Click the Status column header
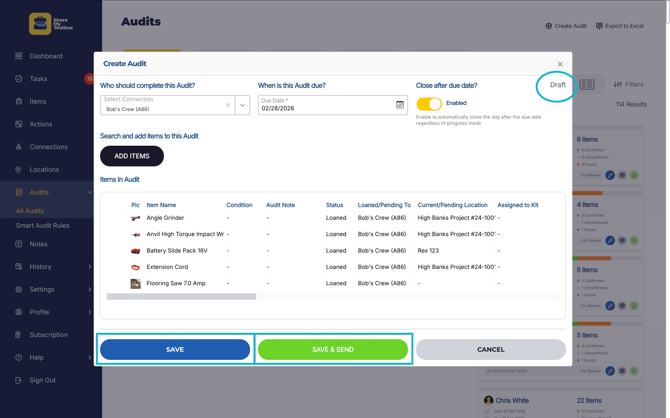670x418 pixels. pyautogui.click(x=335, y=205)
